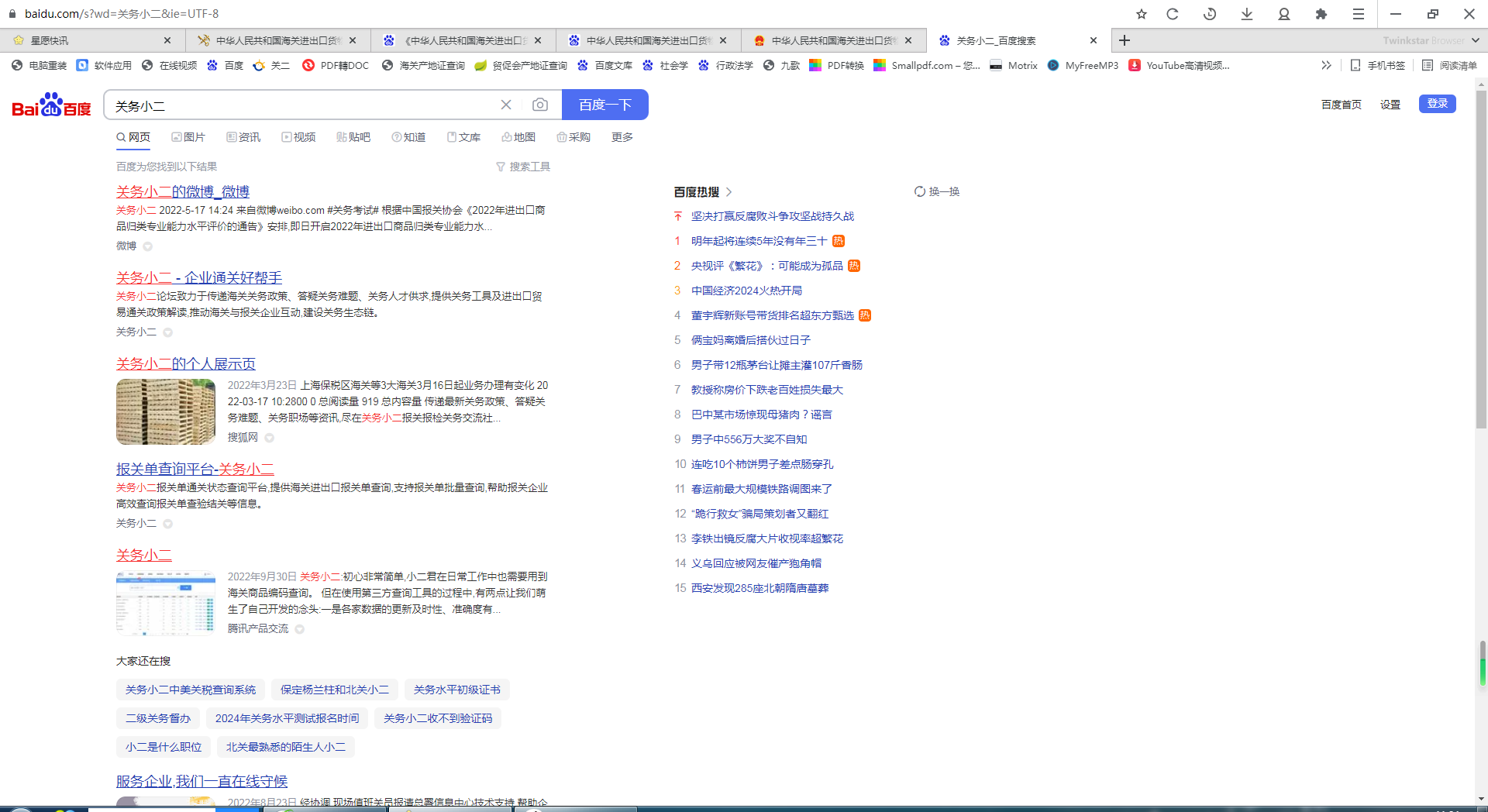Open the browser hamburger menu

1359,14
